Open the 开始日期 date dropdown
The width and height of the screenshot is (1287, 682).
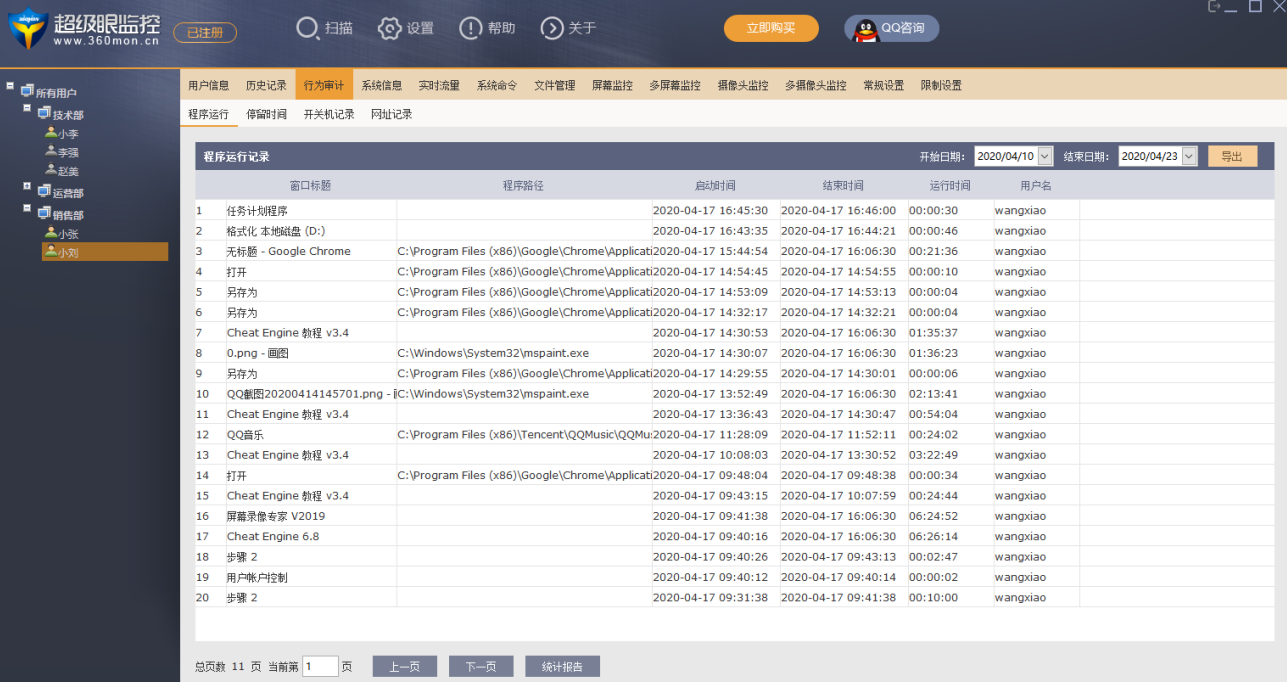click(1045, 156)
